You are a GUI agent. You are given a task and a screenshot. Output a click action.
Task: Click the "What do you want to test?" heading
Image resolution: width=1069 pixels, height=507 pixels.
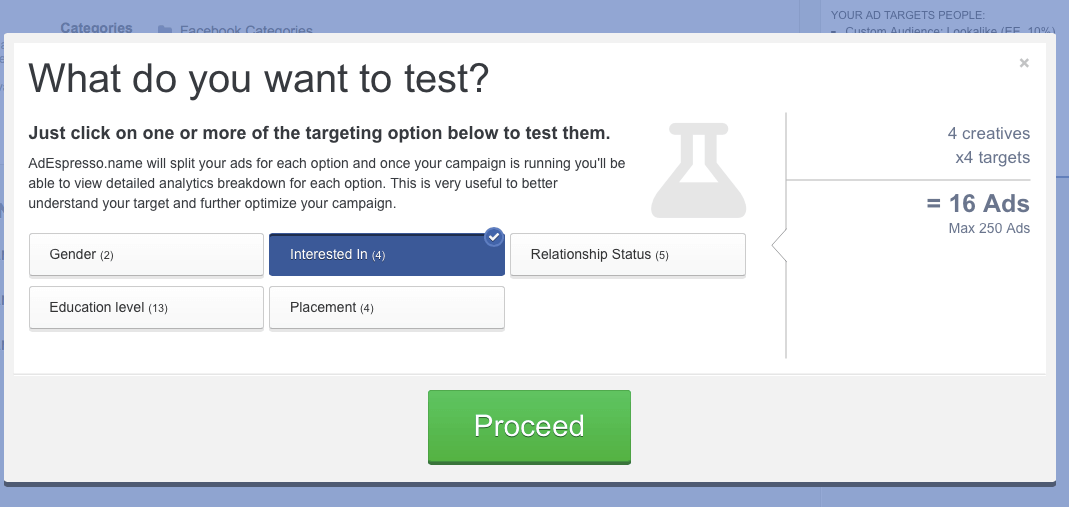[x=259, y=78]
